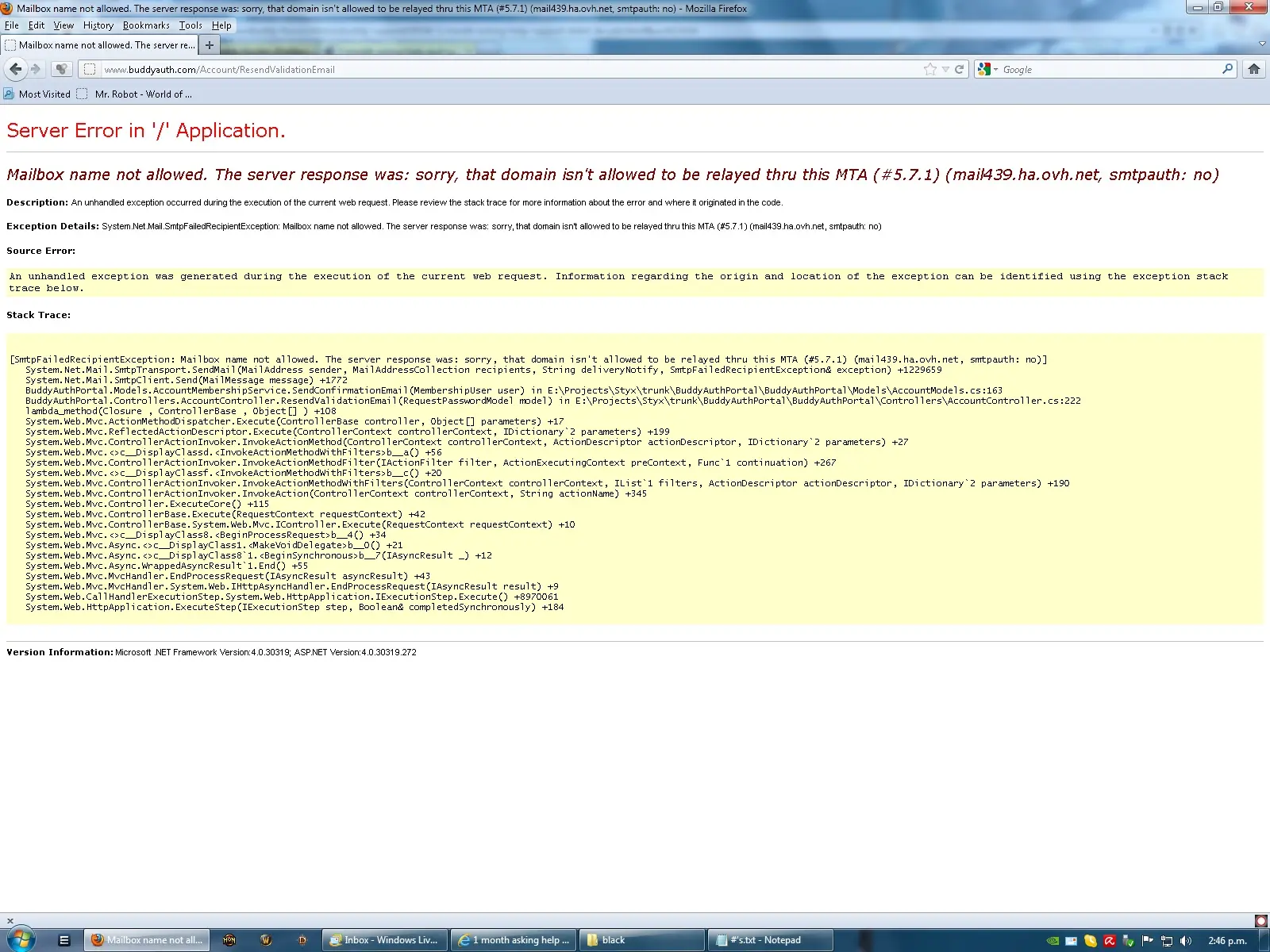
Task: Click the volume speaker tray icon
Action: coord(1186,940)
